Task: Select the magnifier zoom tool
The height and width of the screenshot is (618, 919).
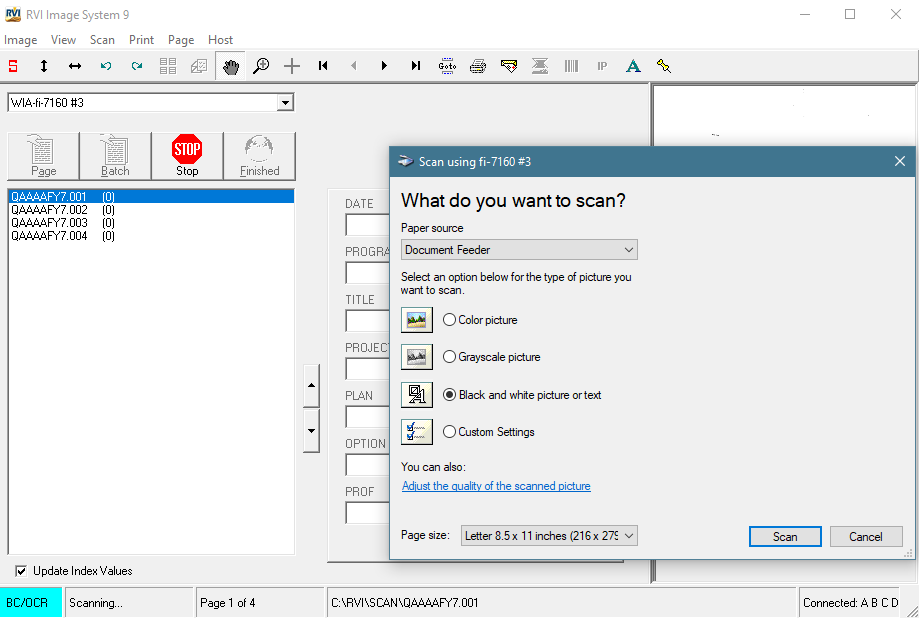Action: (x=261, y=66)
